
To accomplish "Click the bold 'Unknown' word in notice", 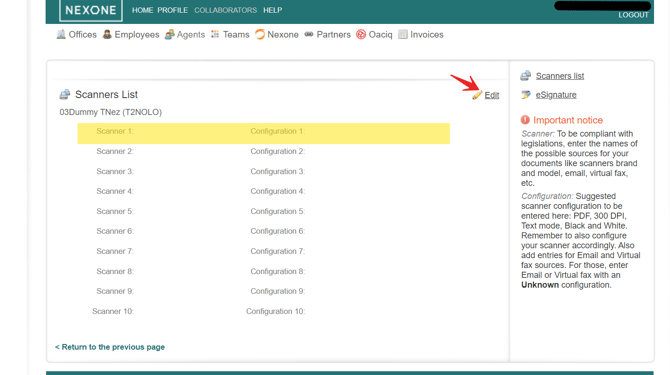I will click(540, 285).
